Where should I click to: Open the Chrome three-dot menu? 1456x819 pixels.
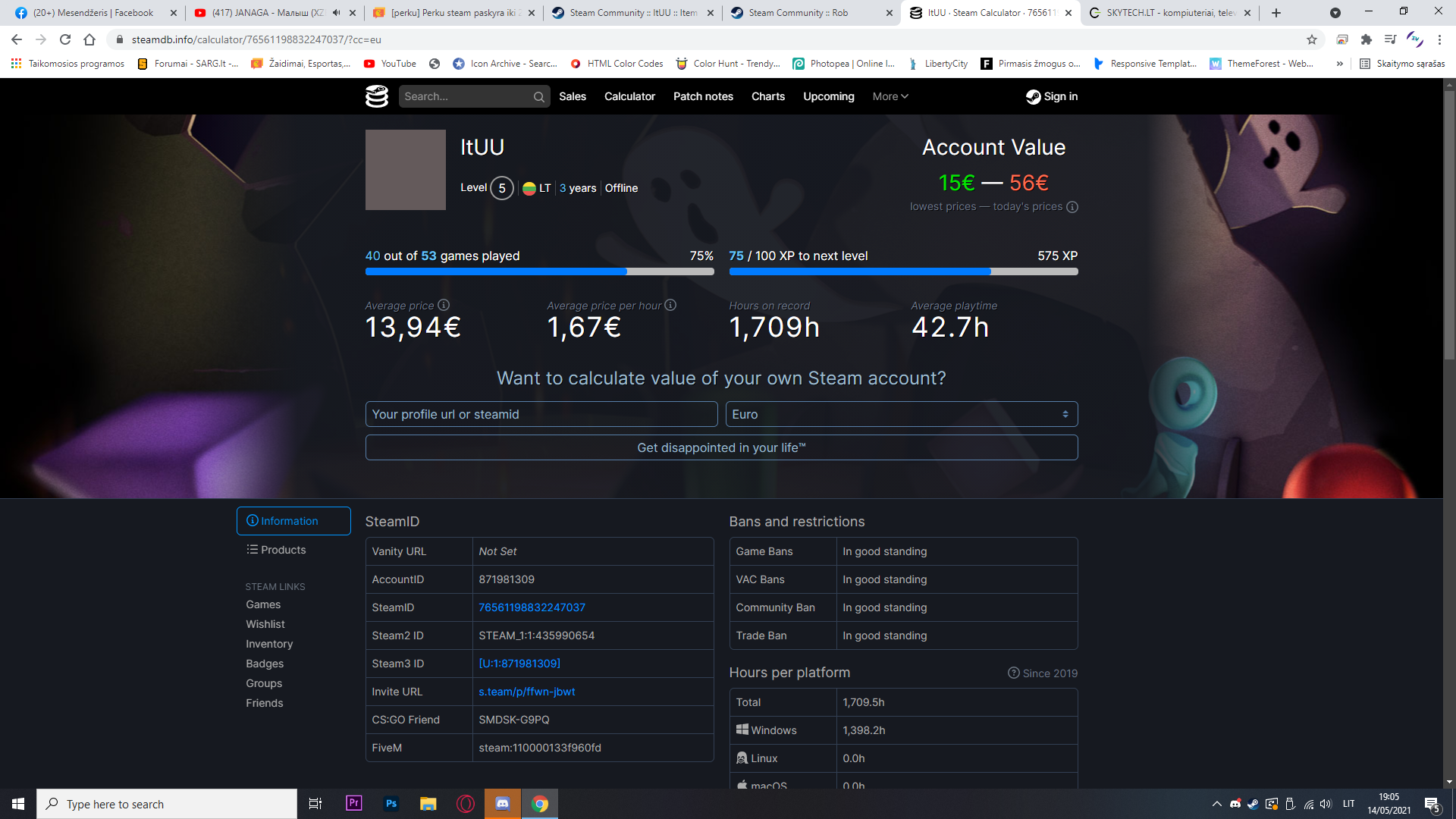1439,39
